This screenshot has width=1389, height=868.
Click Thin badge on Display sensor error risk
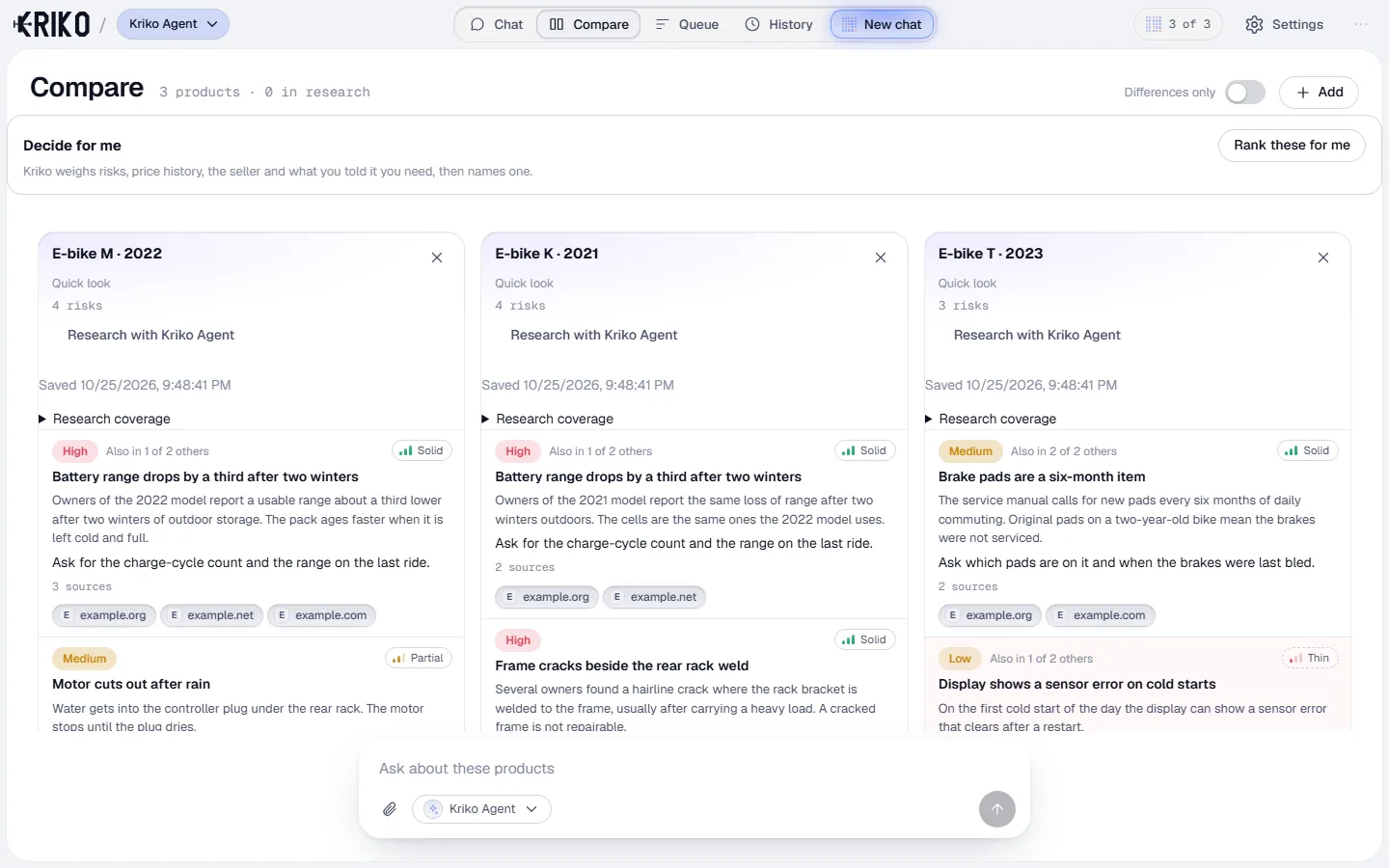1310,658
